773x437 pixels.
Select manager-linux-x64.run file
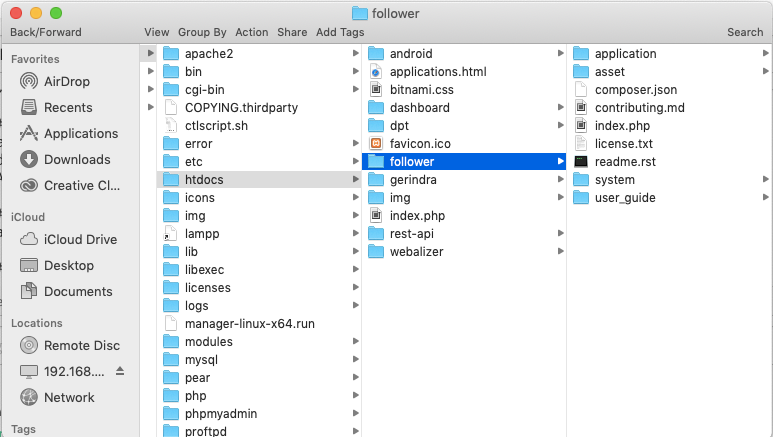[x=259, y=324]
